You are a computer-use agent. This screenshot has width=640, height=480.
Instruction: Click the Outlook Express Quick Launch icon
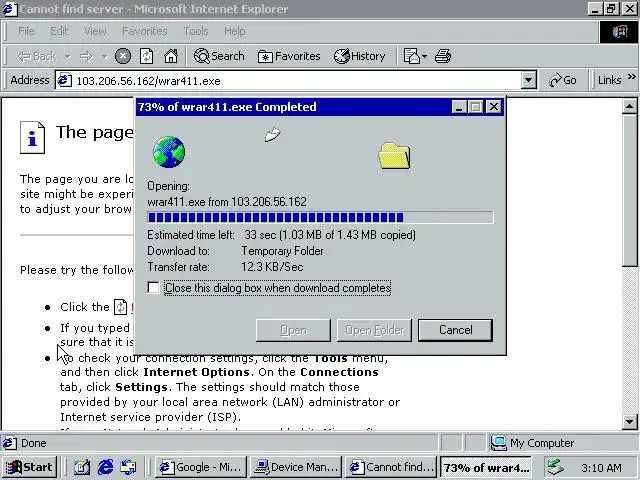pyautogui.click(x=129, y=467)
